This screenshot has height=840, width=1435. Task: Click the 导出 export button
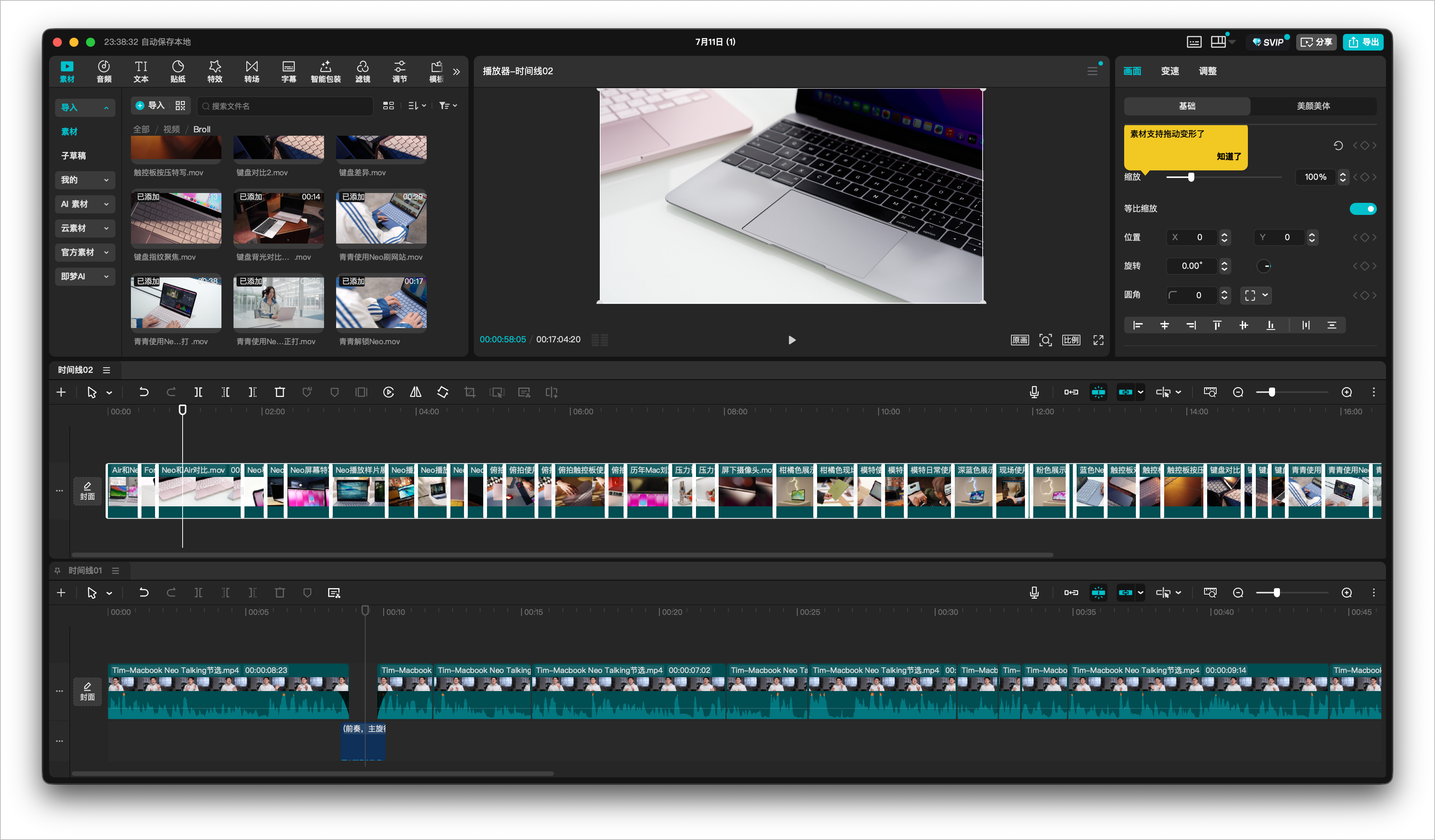tap(1363, 42)
